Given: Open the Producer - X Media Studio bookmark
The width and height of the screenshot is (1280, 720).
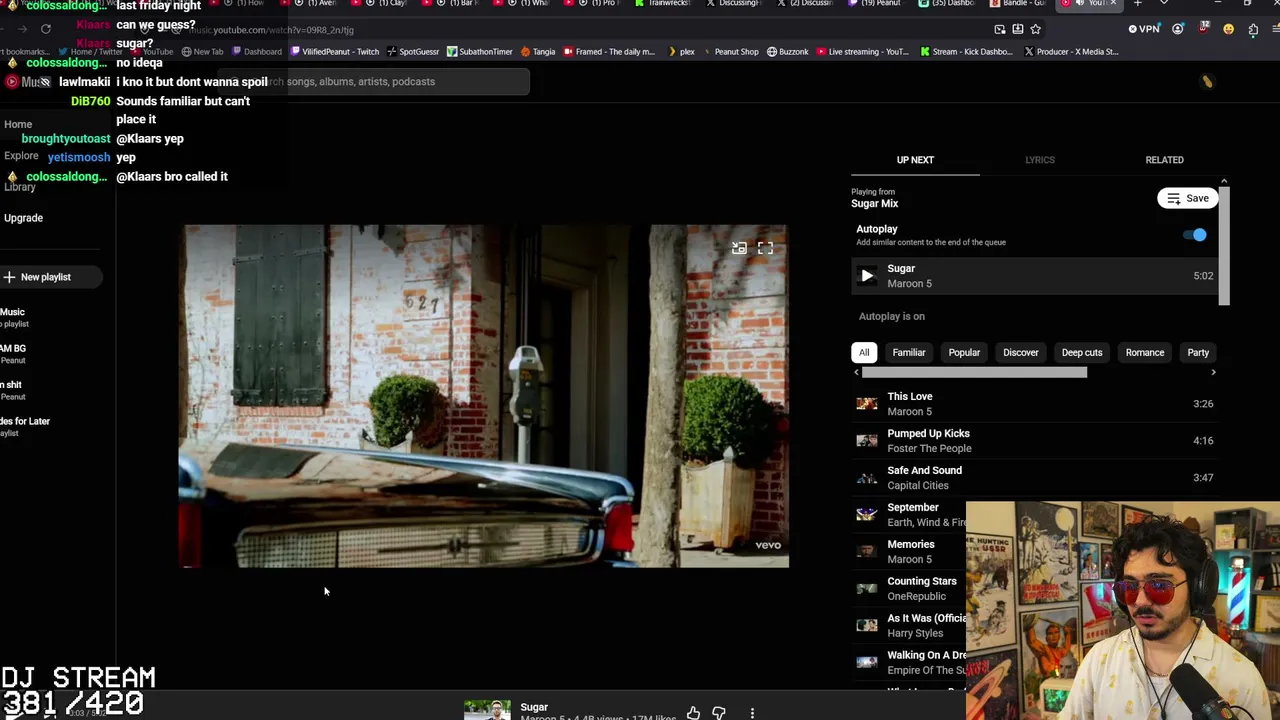Looking at the screenshot, I should (x=1071, y=52).
